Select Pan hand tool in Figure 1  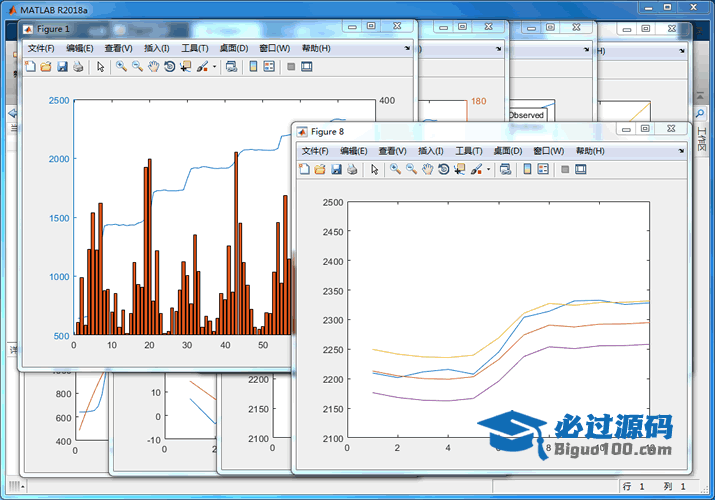153,67
